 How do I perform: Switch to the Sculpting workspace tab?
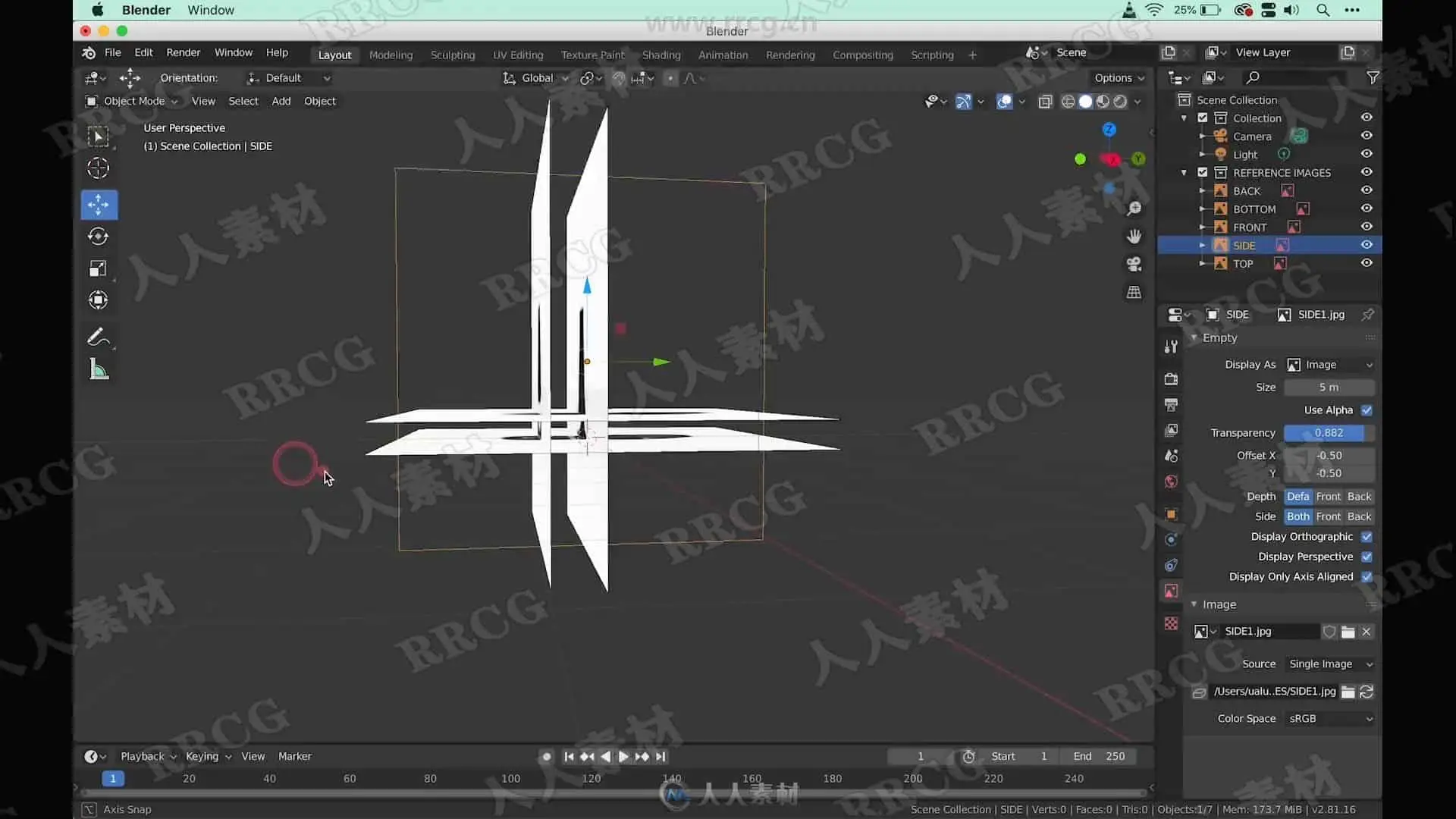453,55
